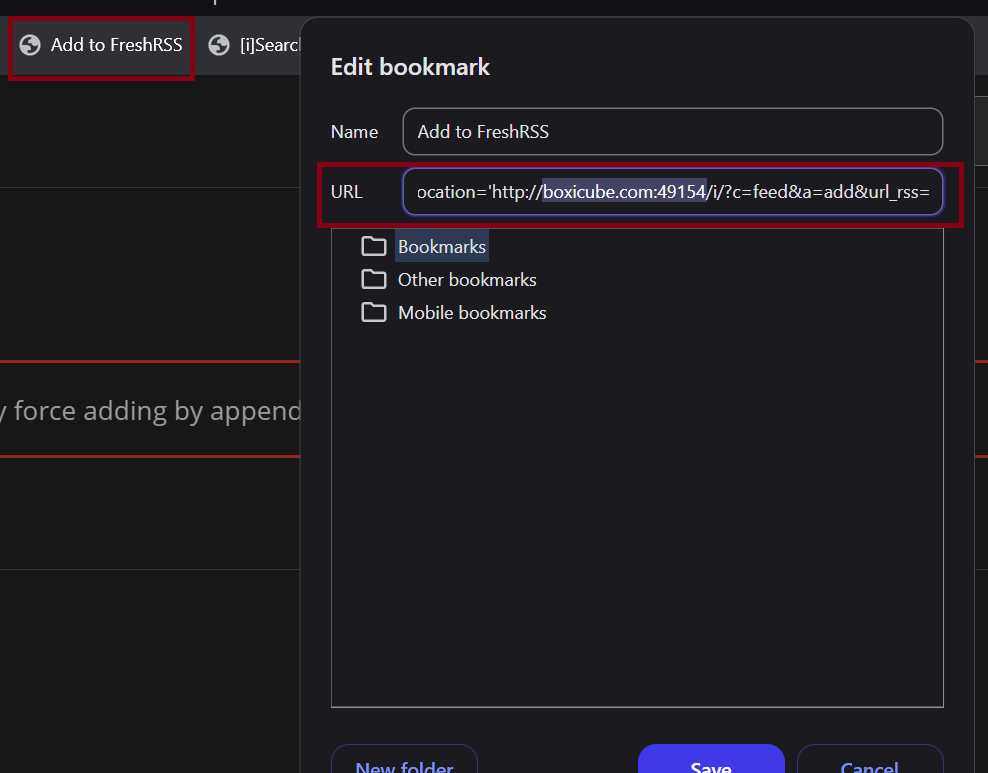Focus the bookmark Name field

coord(672,132)
